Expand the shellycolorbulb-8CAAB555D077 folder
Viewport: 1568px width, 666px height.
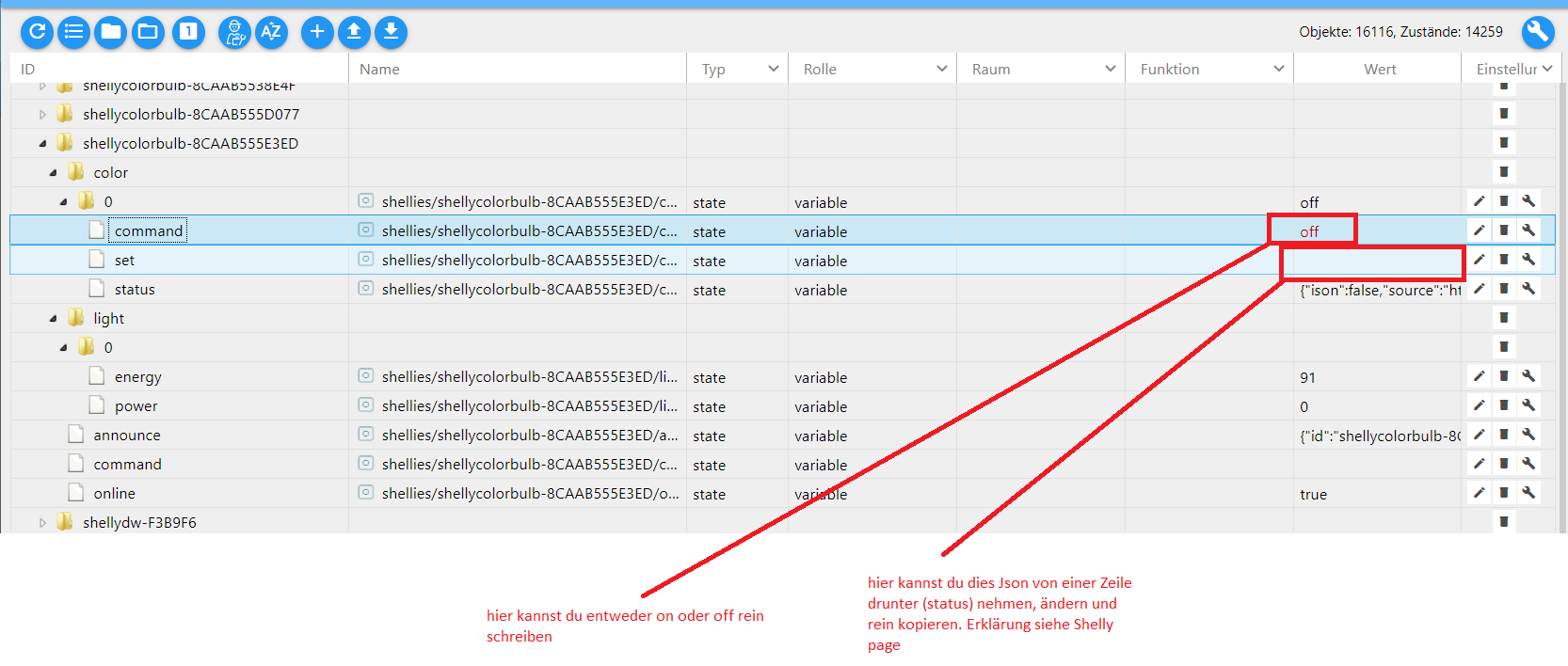coord(42,115)
